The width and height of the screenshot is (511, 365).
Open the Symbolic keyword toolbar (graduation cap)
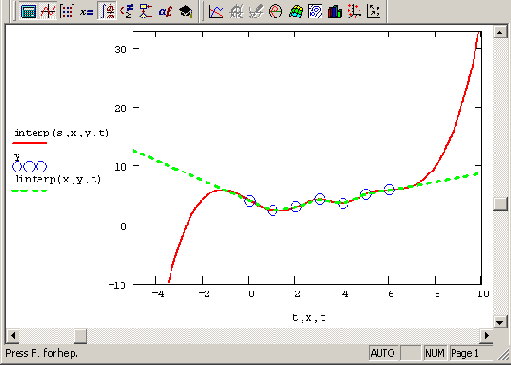coord(185,12)
